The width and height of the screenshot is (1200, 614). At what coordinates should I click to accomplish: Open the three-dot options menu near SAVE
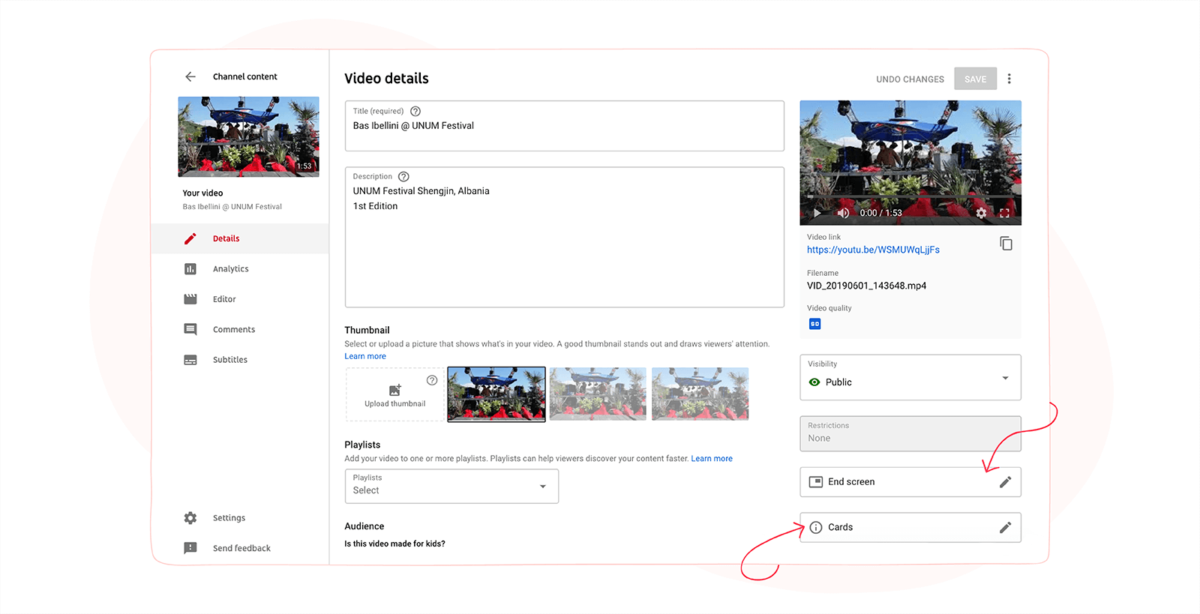[1009, 78]
